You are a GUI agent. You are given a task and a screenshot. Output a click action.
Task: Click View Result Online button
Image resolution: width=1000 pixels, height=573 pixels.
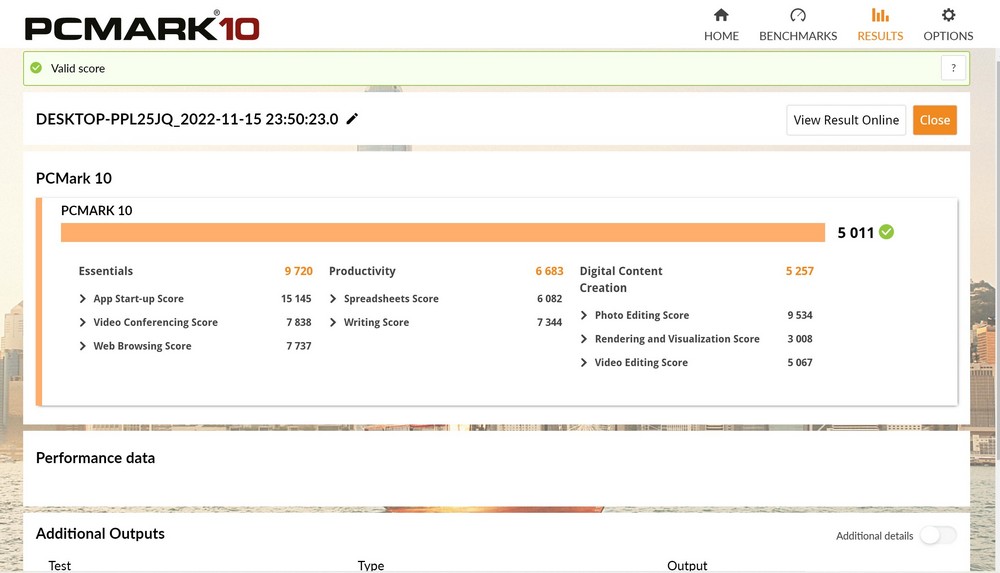click(x=846, y=120)
